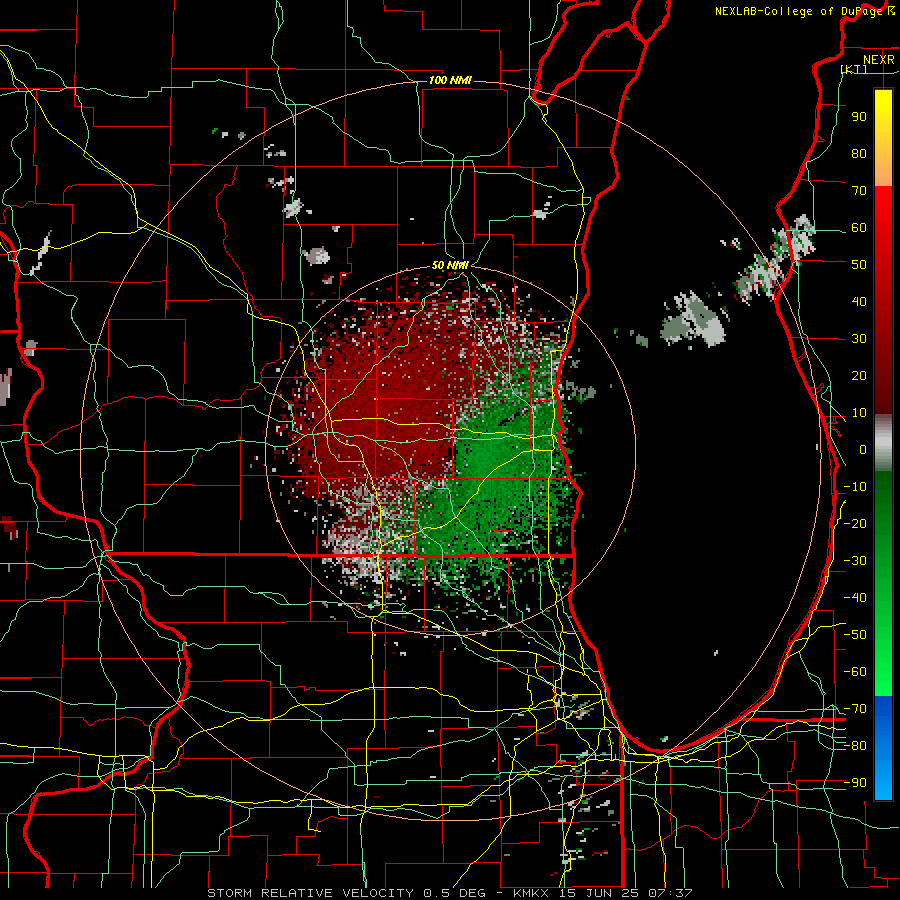Screen dimensions: 900x900
Task: Click the -90 value on the velocity scale
Action: coord(855,783)
